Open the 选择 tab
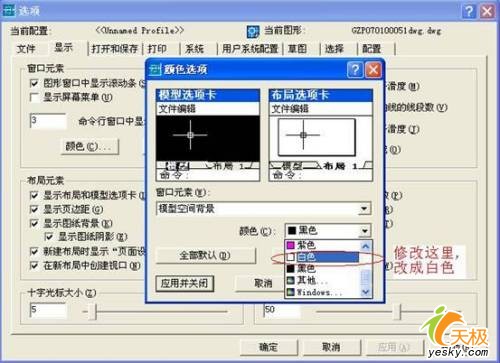This screenshot has width=500, height=363. (x=334, y=49)
